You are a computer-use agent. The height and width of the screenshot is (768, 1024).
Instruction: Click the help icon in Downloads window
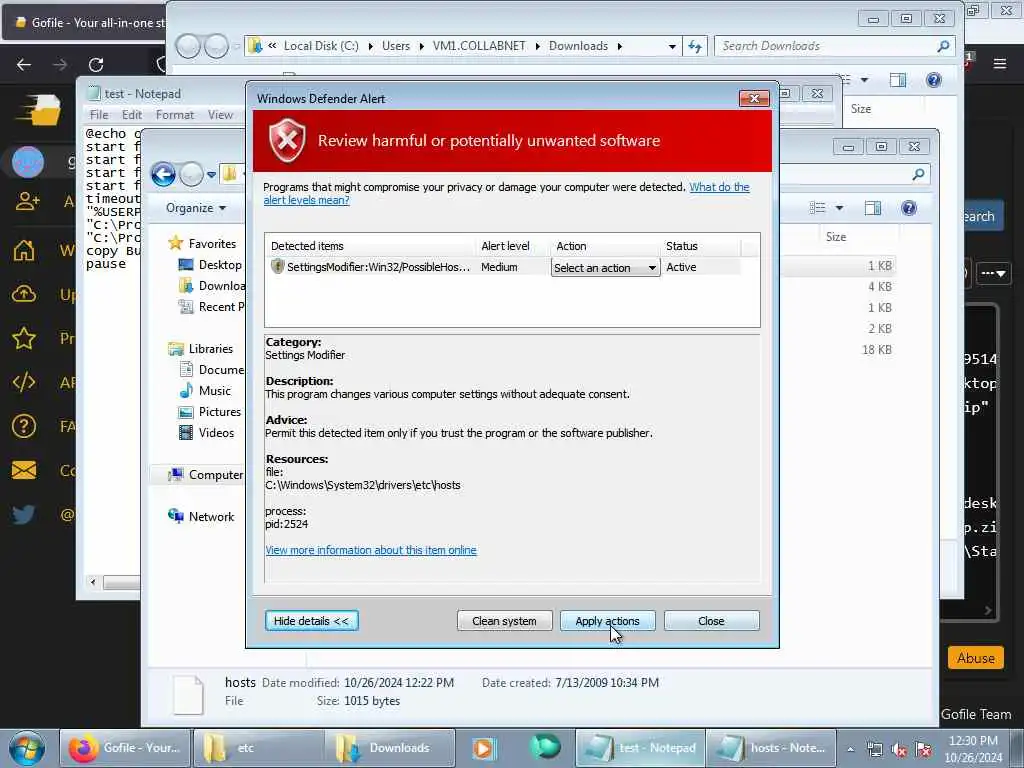pos(934,80)
